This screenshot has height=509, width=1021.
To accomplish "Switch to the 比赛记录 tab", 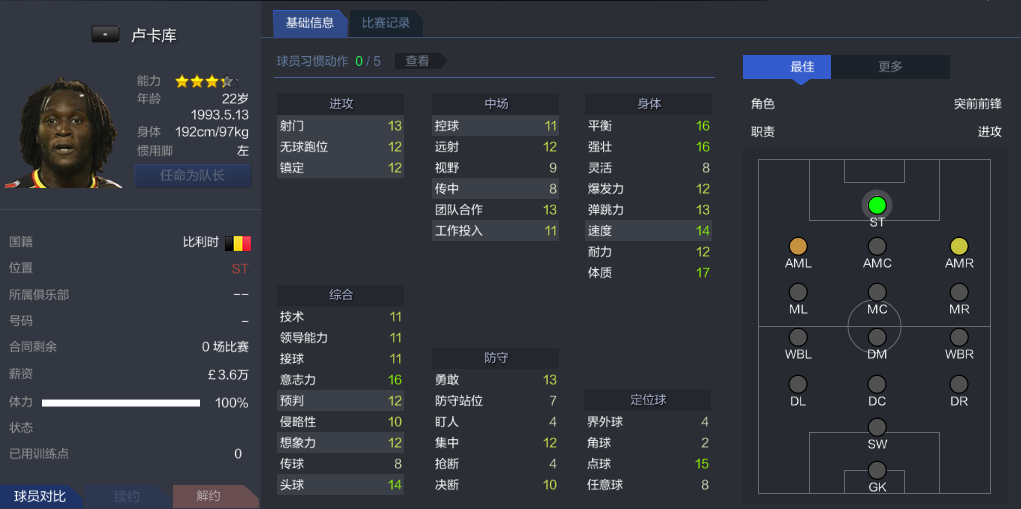I will point(385,23).
